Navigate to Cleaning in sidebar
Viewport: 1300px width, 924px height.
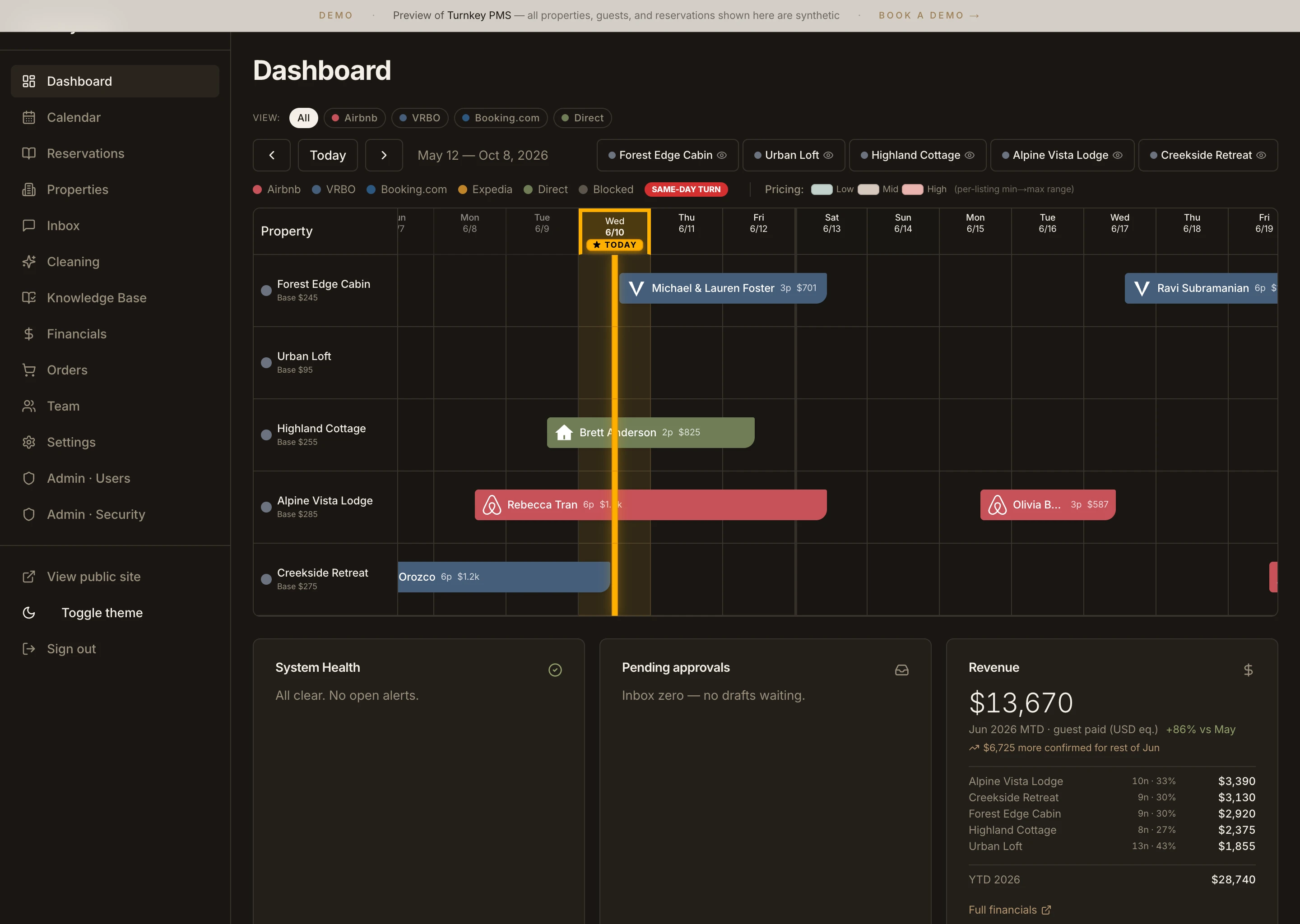pyautogui.click(x=115, y=262)
